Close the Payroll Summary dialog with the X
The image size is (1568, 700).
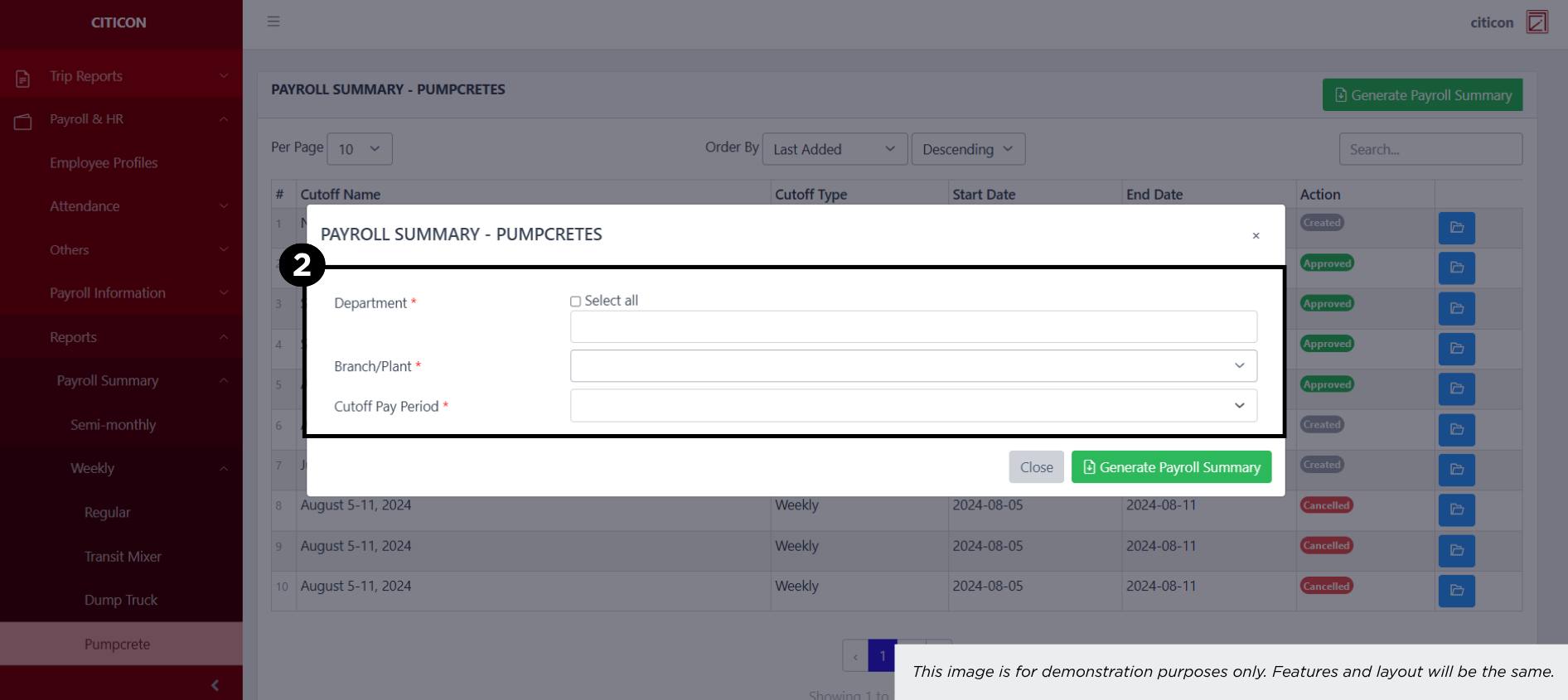[1256, 236]
